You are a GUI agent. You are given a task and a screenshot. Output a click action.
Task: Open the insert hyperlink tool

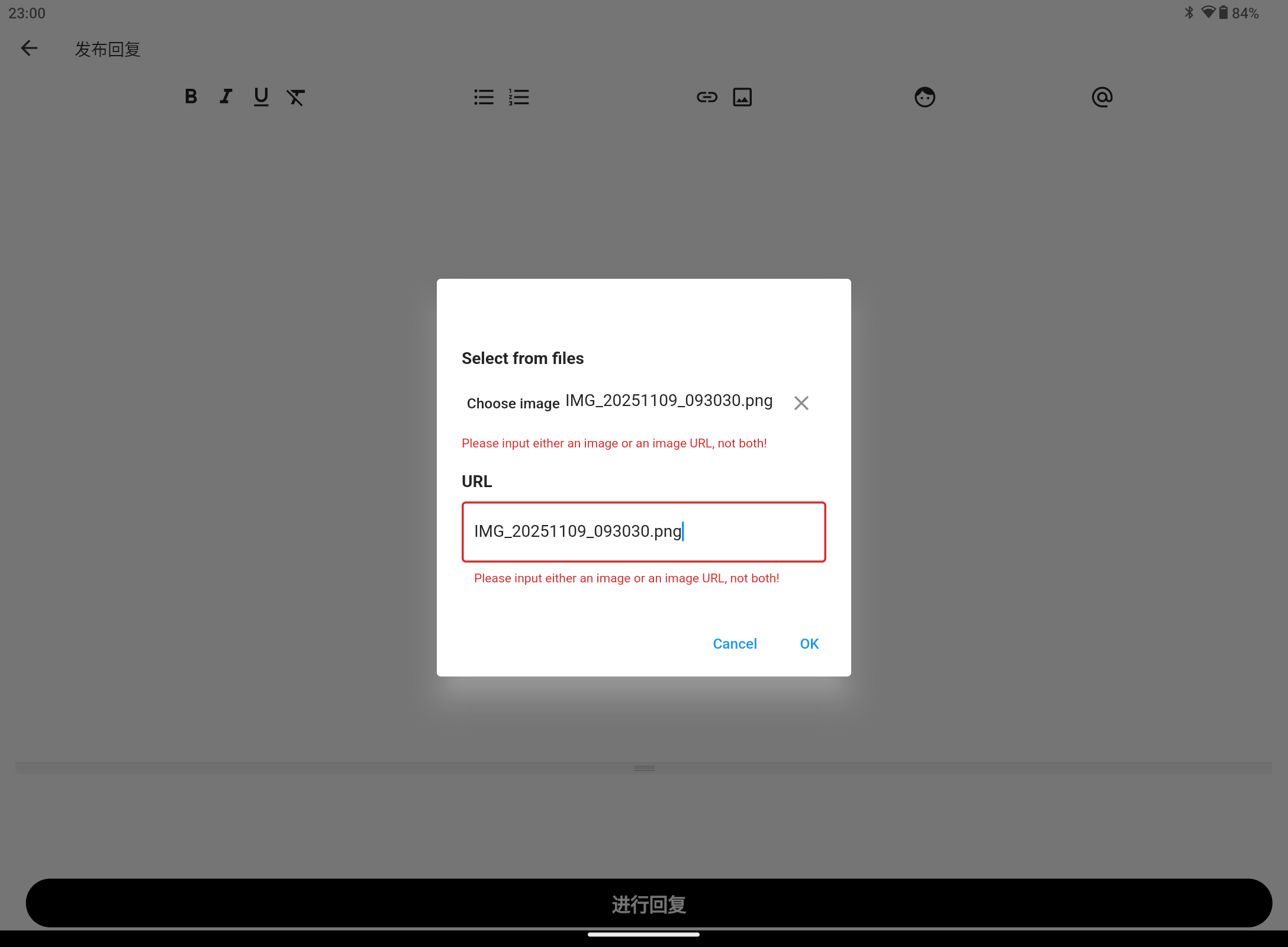(707, 96)
